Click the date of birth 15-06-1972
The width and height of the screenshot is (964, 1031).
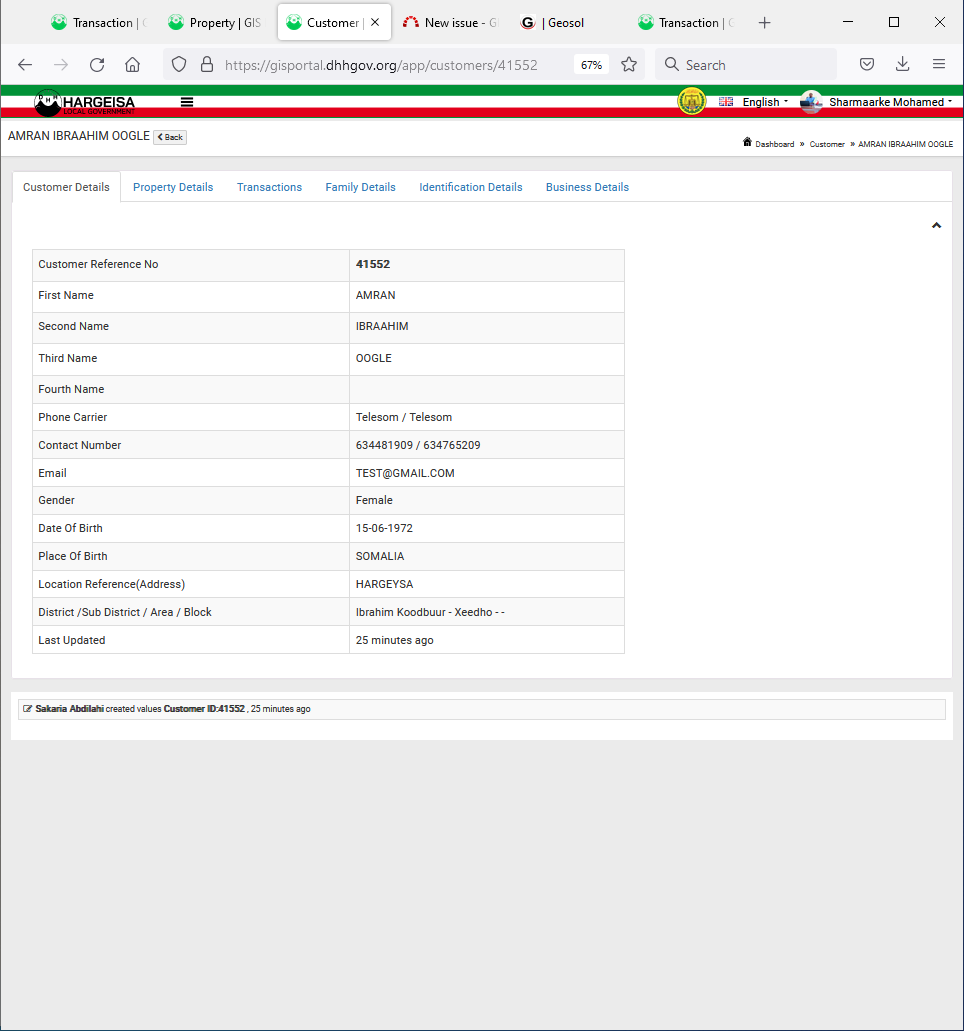pyautogui.click(x=385, y=529)
